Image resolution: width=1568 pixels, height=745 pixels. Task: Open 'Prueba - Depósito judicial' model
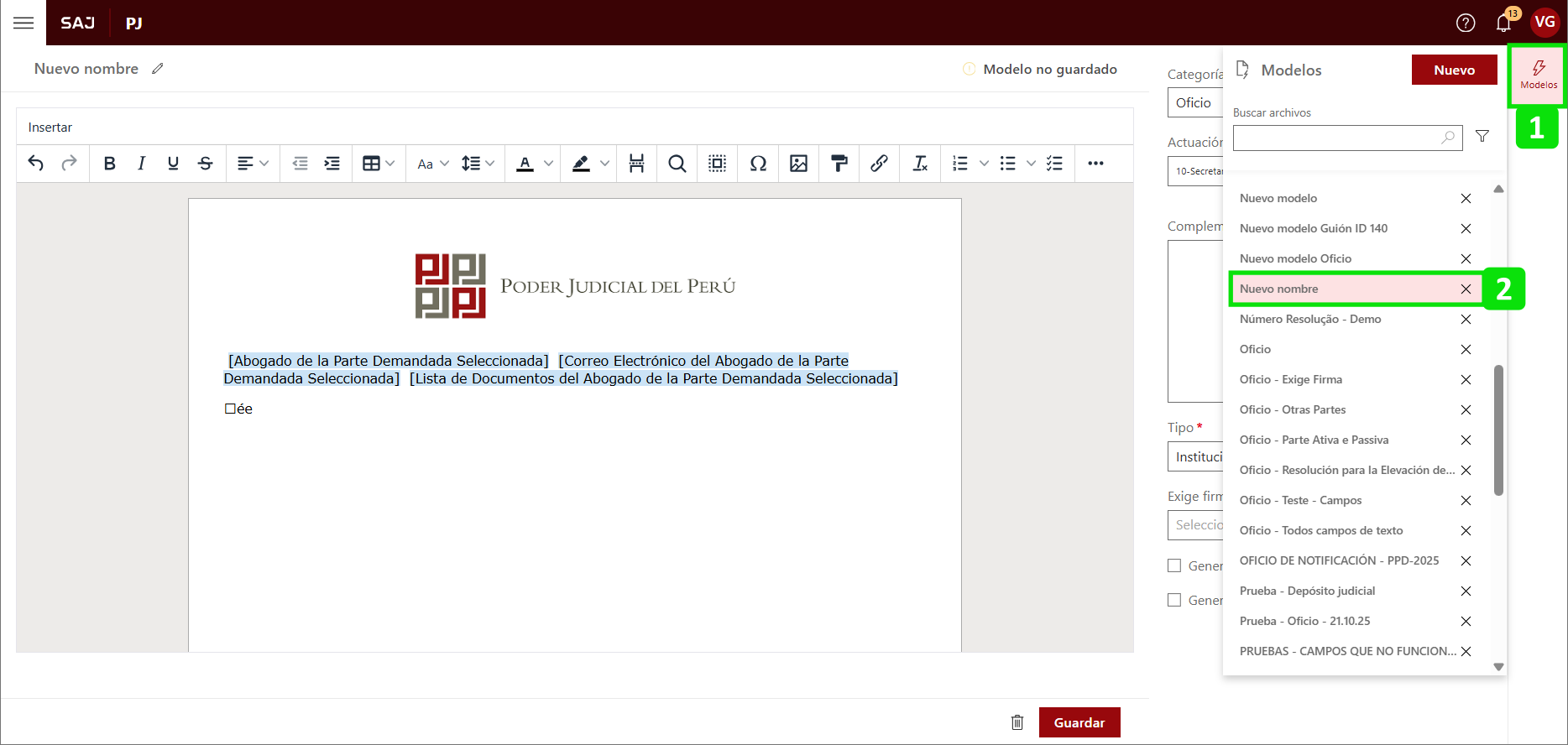pos(1308,591)
